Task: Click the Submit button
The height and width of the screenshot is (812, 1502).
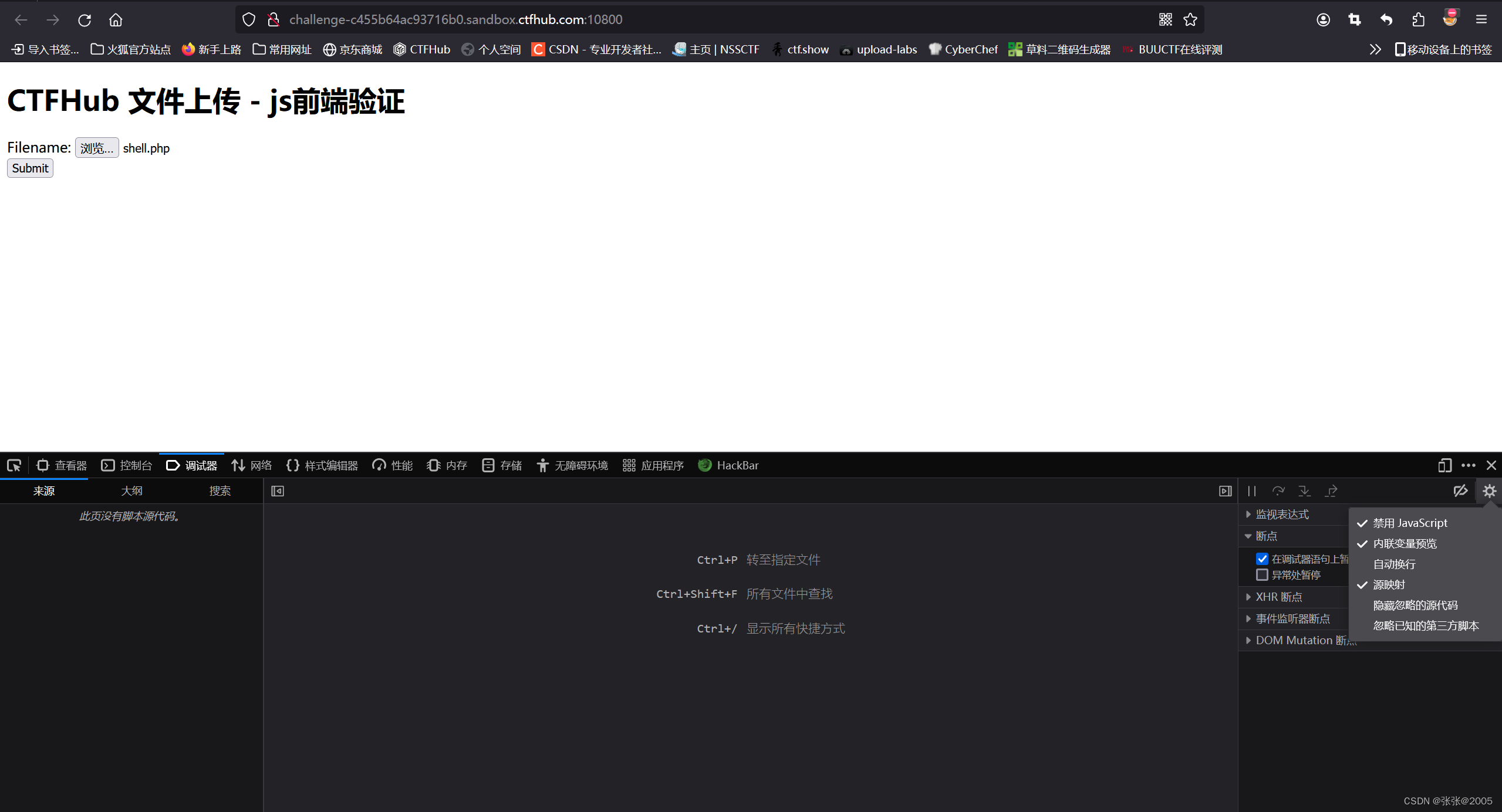Action: coord(30,168)
